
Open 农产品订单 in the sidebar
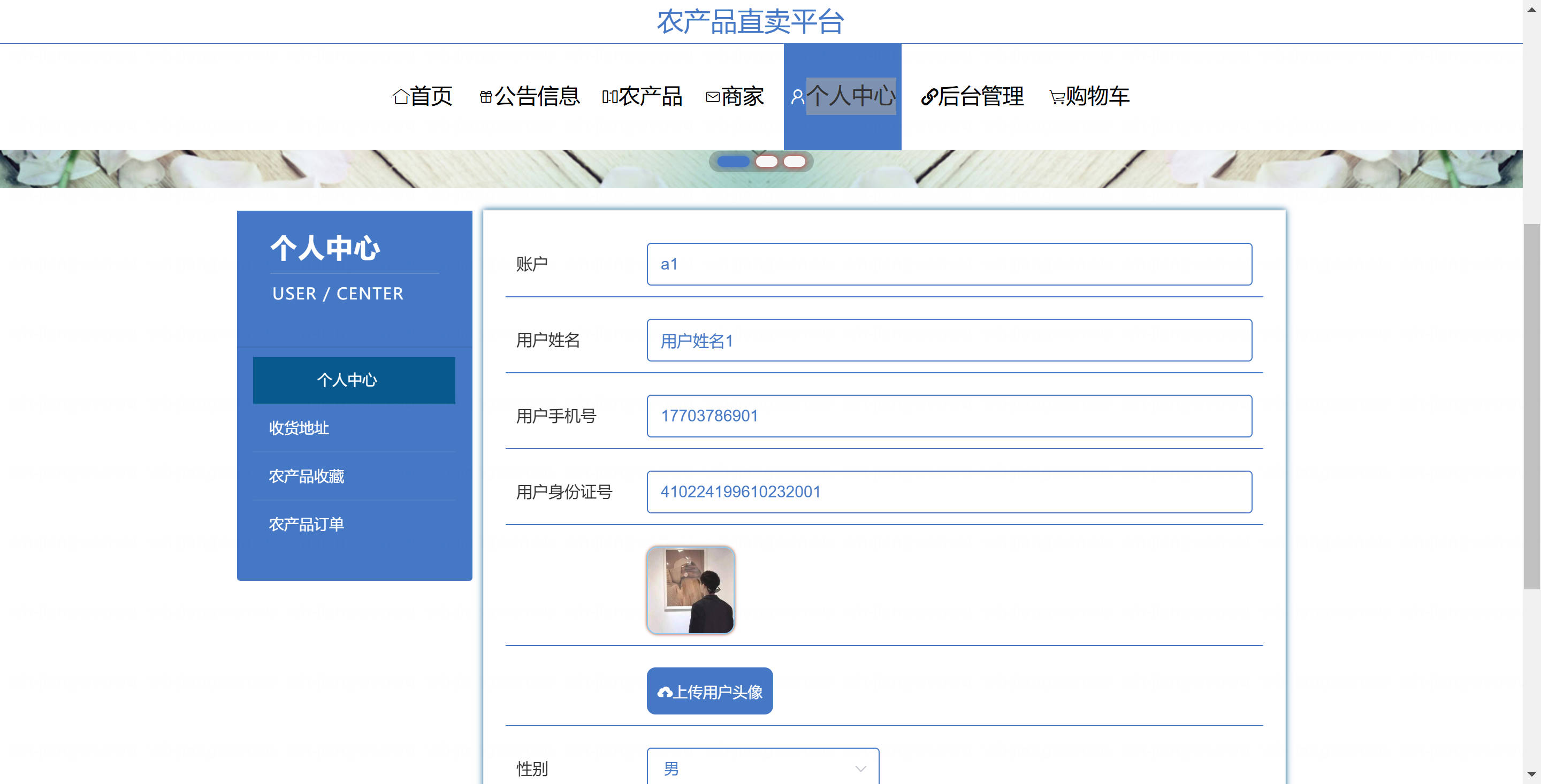[x=354, y=525]
